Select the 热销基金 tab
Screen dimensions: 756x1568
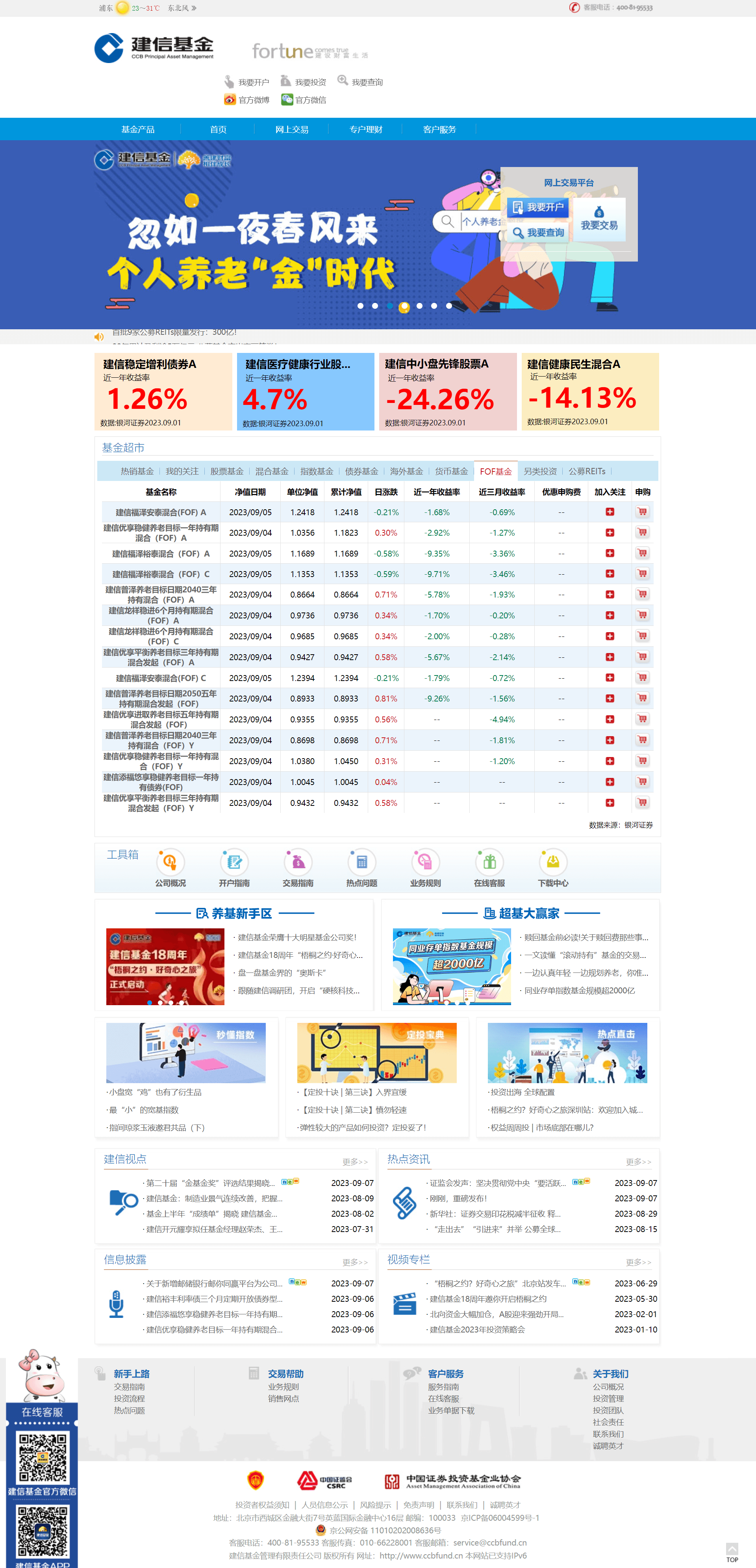click(137, 471)
